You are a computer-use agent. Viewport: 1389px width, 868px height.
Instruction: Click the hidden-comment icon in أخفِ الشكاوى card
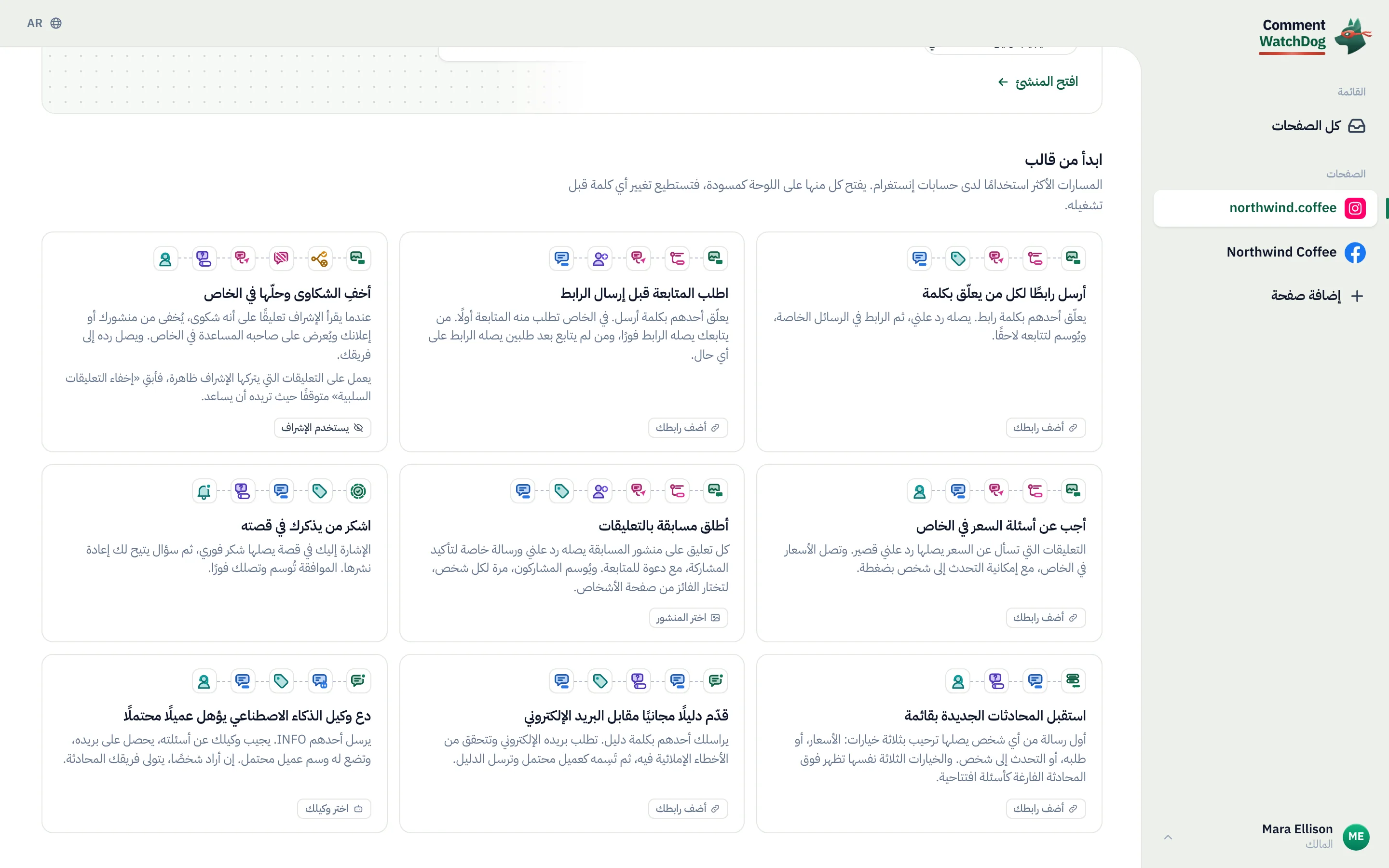tap(281, 258)
